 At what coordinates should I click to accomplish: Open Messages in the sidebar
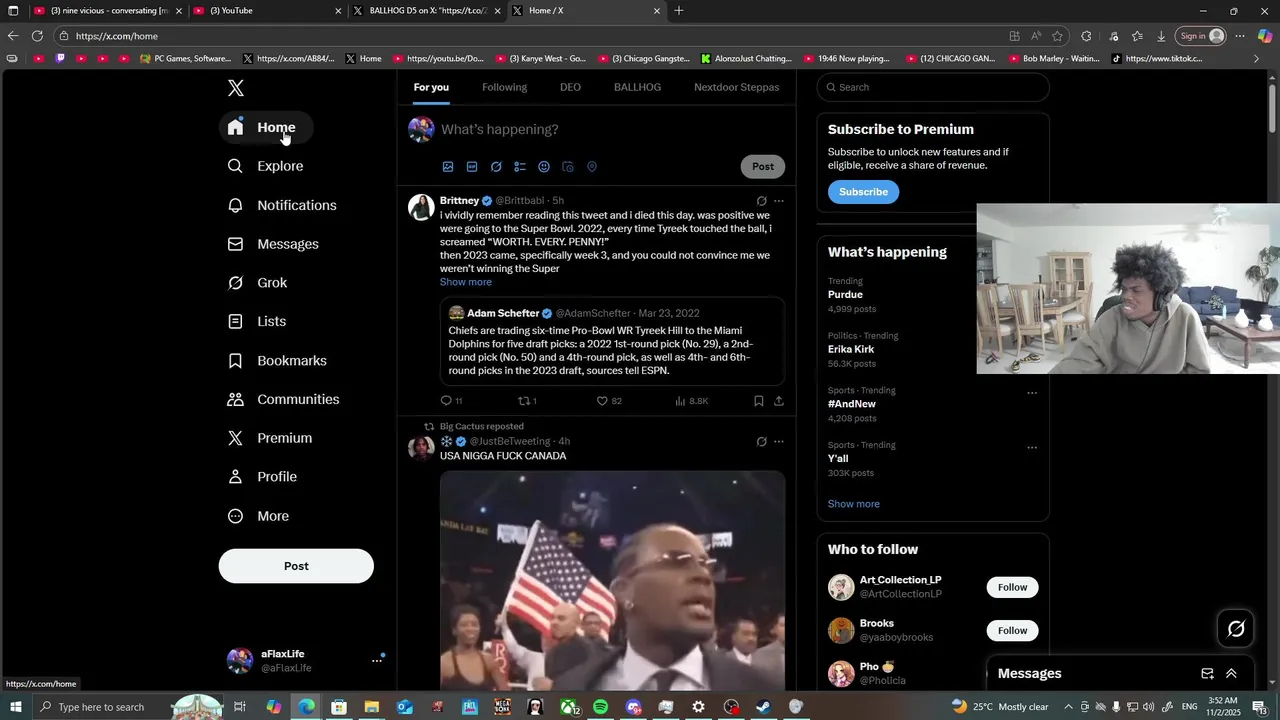273,244
